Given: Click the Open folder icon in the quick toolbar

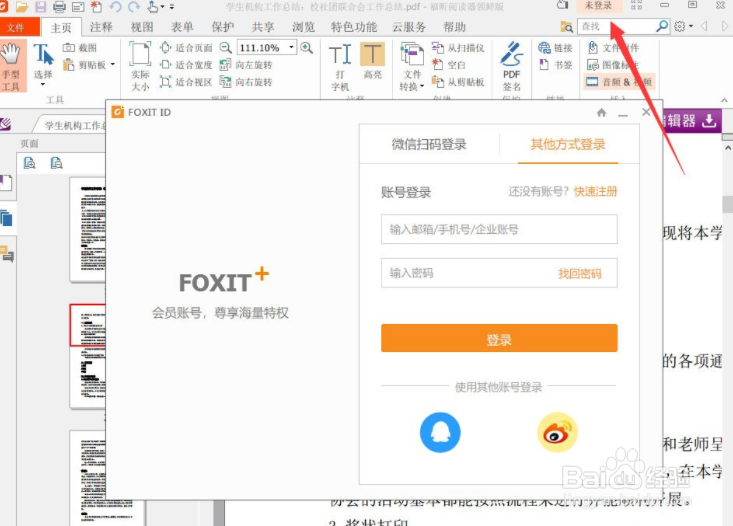Looking at the screenshot, I should tap(21, 7).
